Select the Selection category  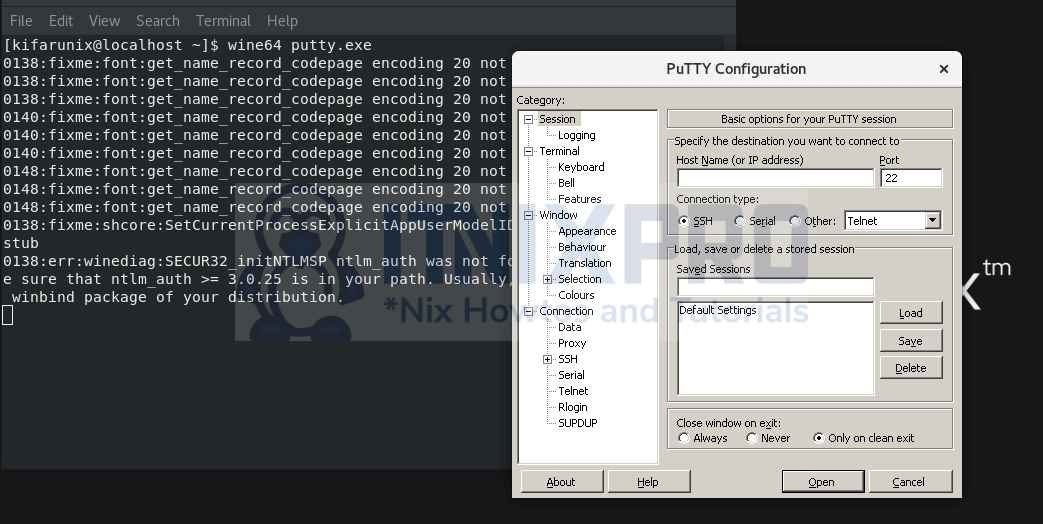(579, 279)
